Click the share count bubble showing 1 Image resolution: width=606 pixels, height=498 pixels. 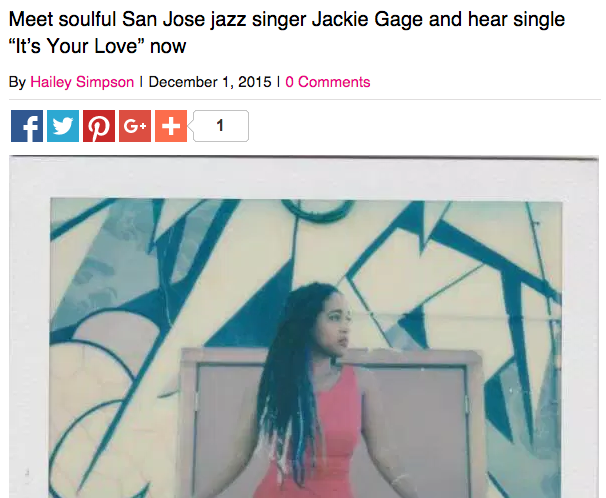pyautogui.click(x=220, y=126)
